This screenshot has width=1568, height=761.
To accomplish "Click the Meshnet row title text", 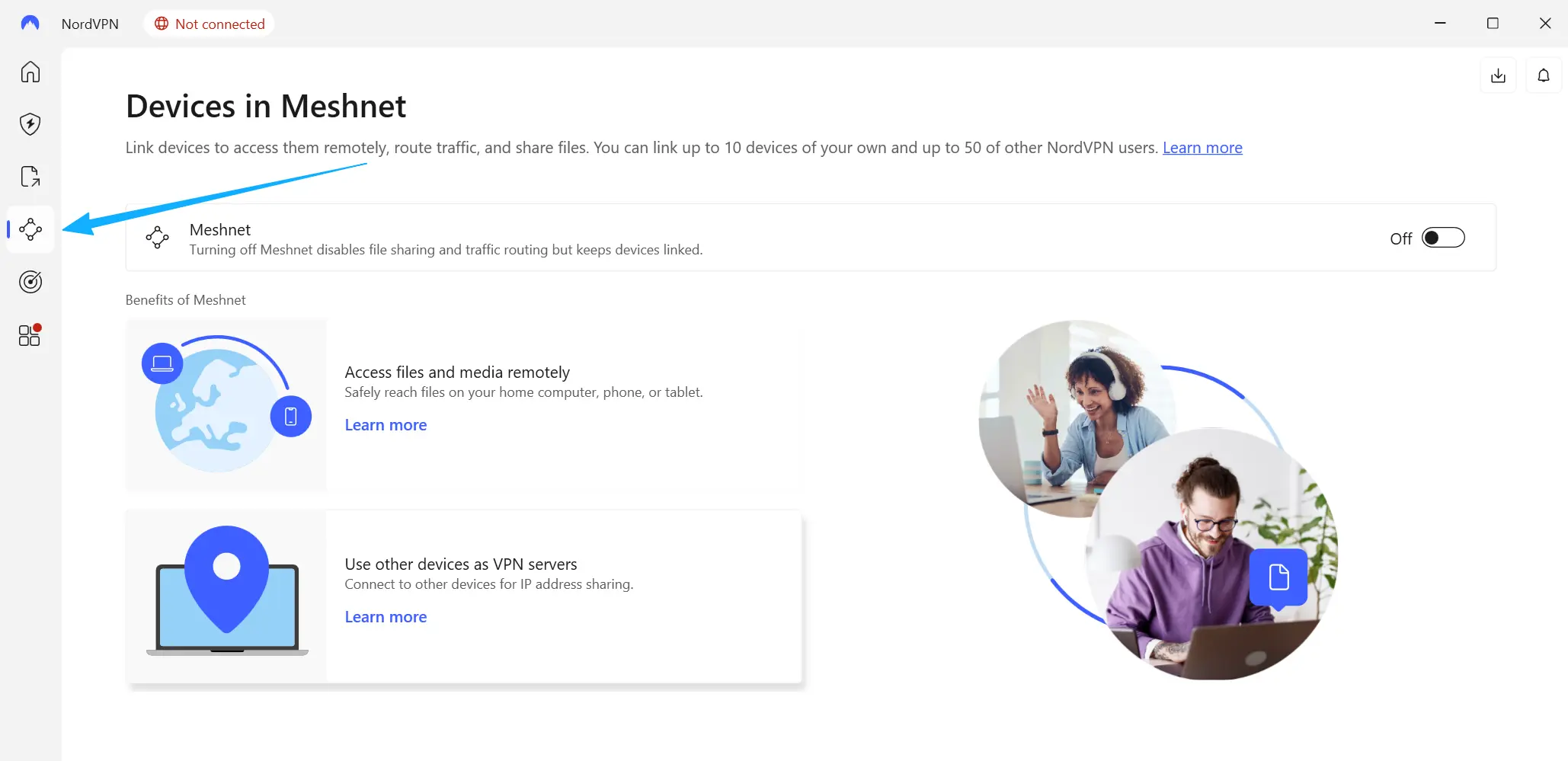I will pos(220,230).
